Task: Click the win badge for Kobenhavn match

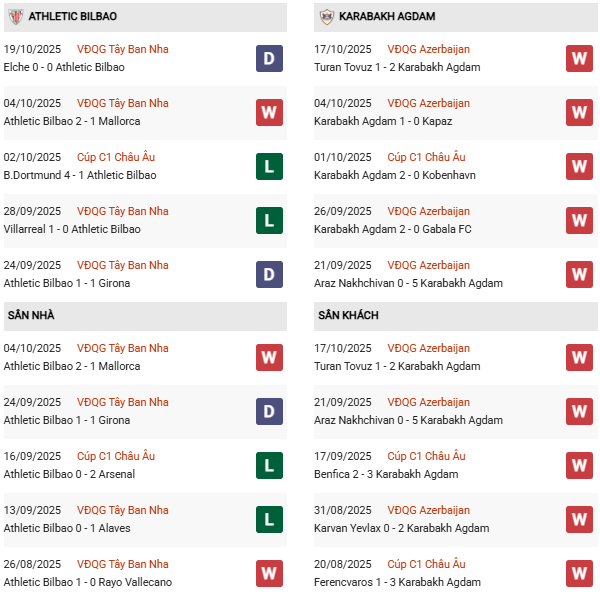Action: (579, 166)
